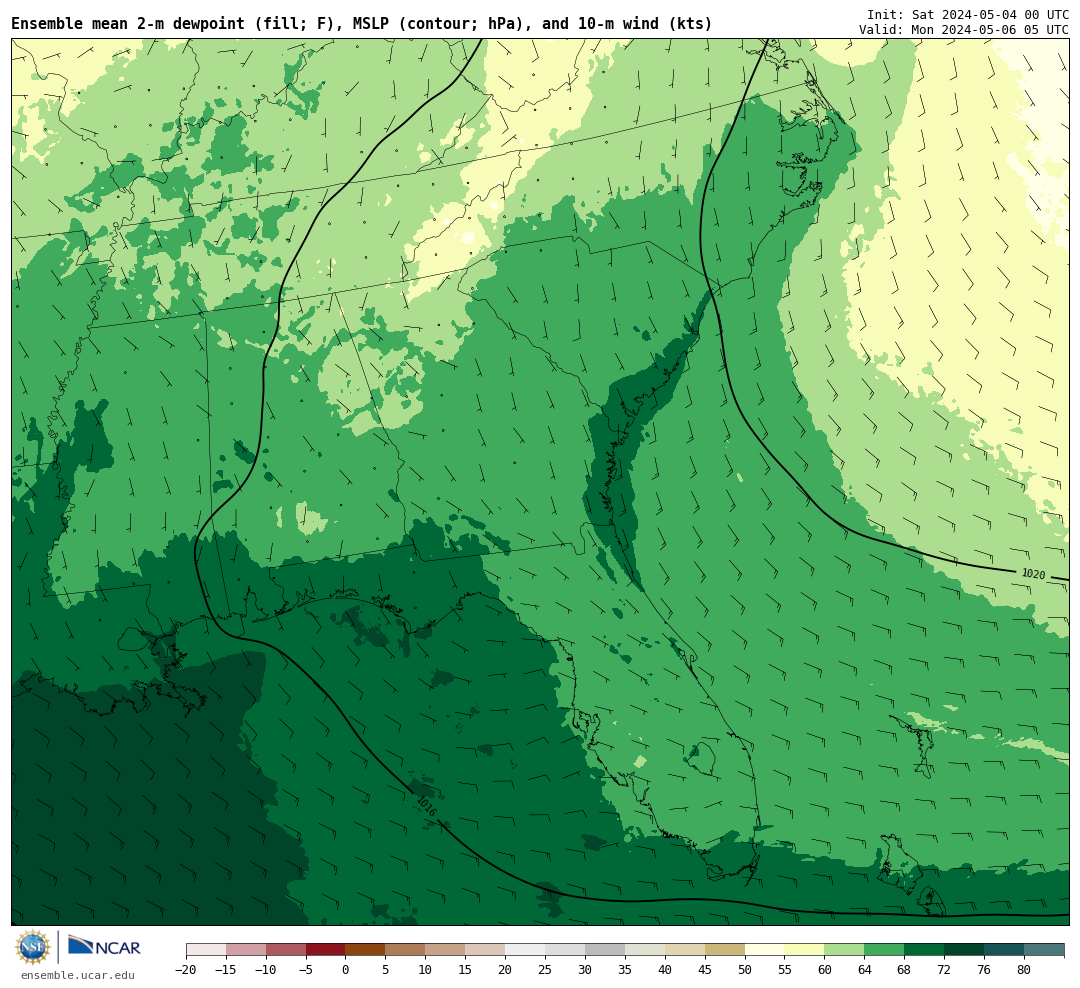Click the grey swatch between 25 and 30

(565, 950)
